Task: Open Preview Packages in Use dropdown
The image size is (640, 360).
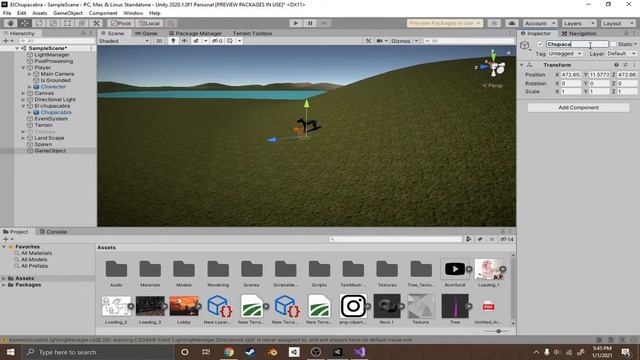Action: [444, 23]
